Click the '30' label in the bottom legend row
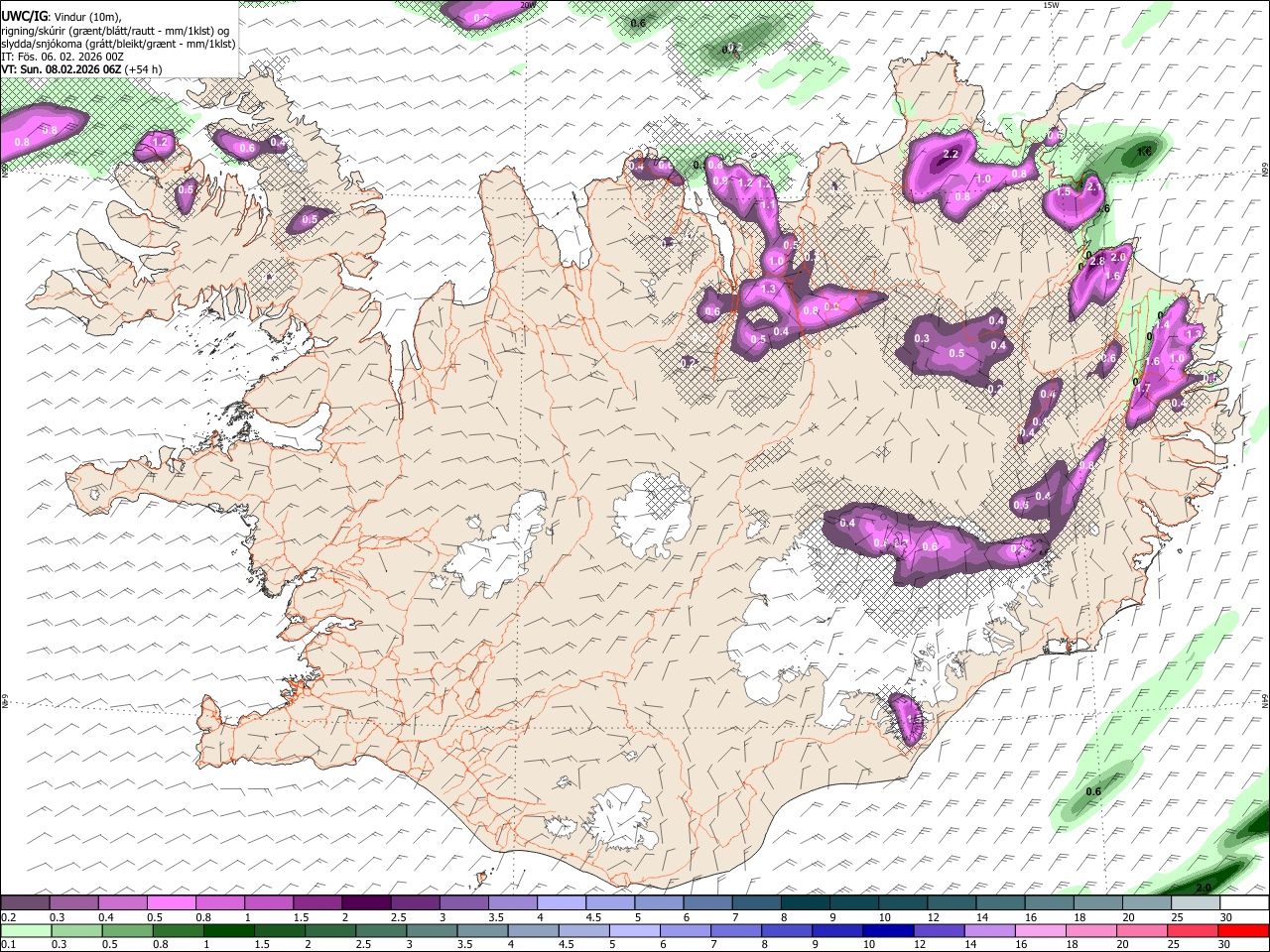This screenshot has width=1270, height=952. 1223,944
